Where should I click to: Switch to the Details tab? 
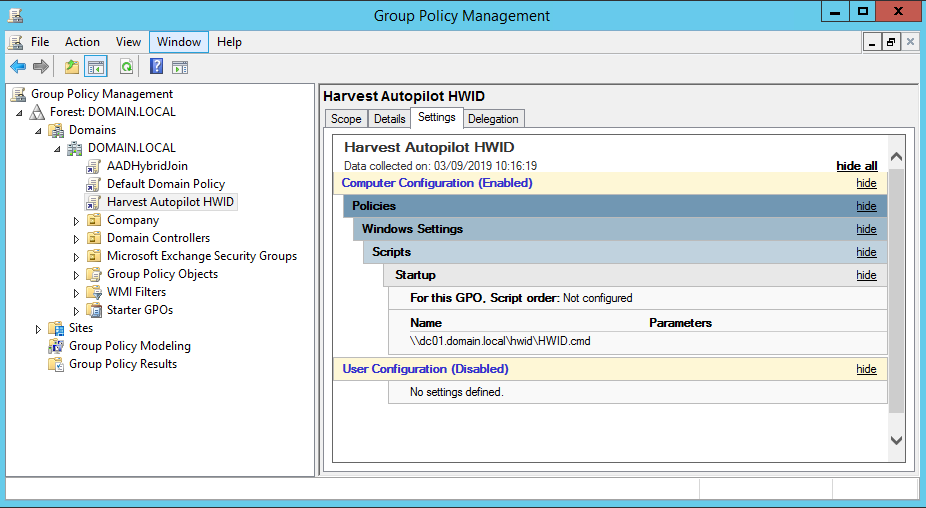click(x=390, y=119)
